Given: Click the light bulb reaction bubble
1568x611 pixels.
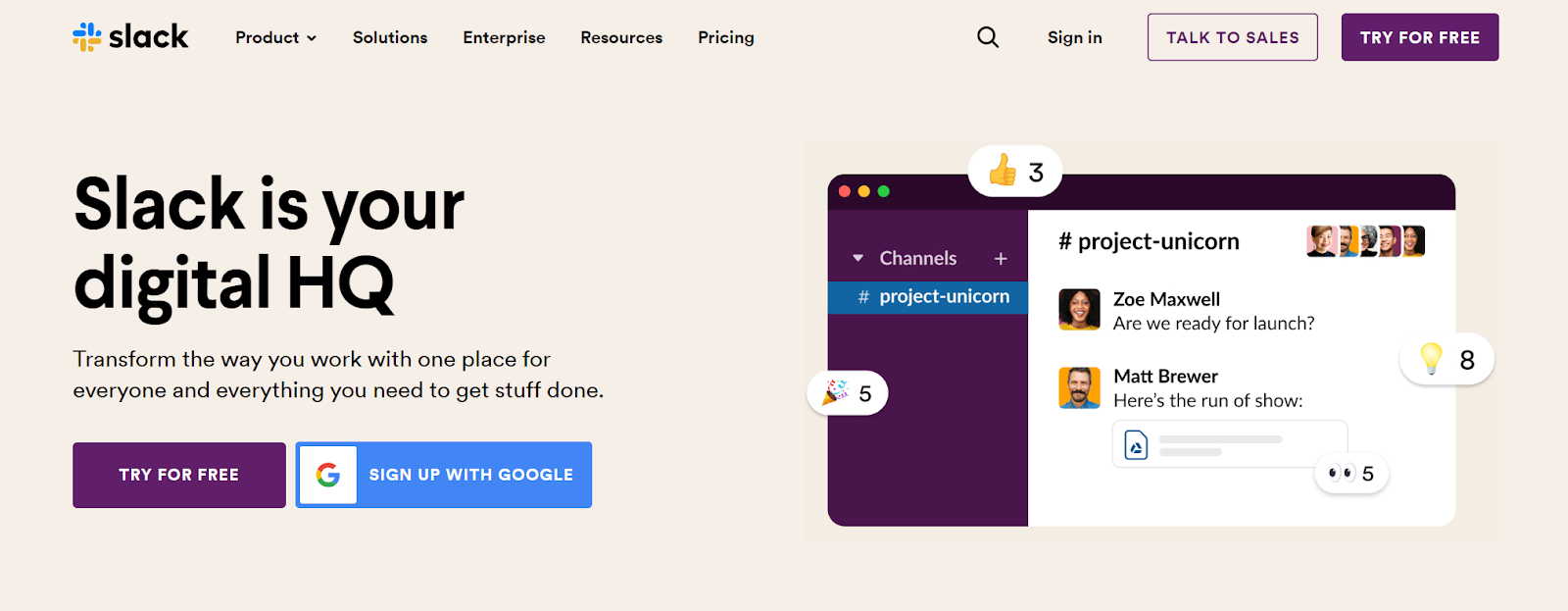Looking at the screenshot, I should click(x=1446, y=359).
